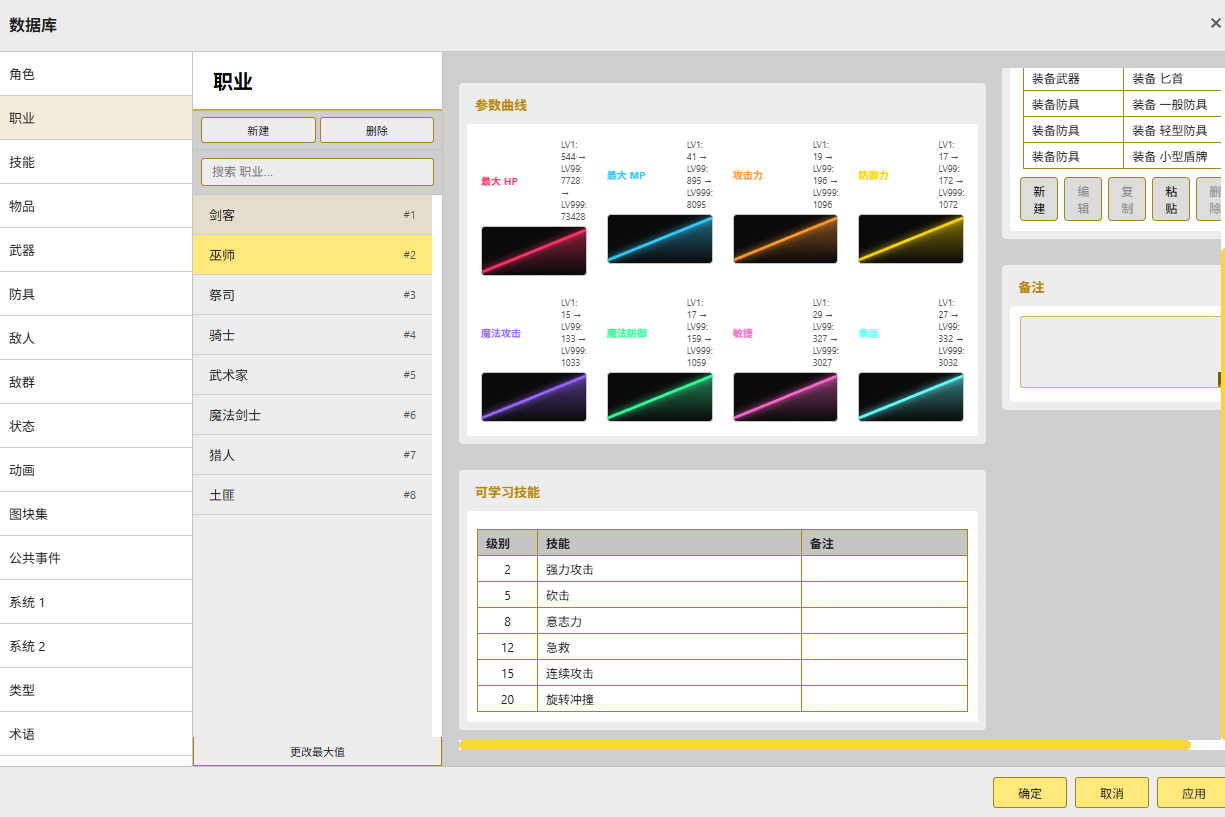Select trait row 装备 一般防具
The width and height of the screenshot is (1225, 817).
pyautogui.click(x=1122, y=104)
